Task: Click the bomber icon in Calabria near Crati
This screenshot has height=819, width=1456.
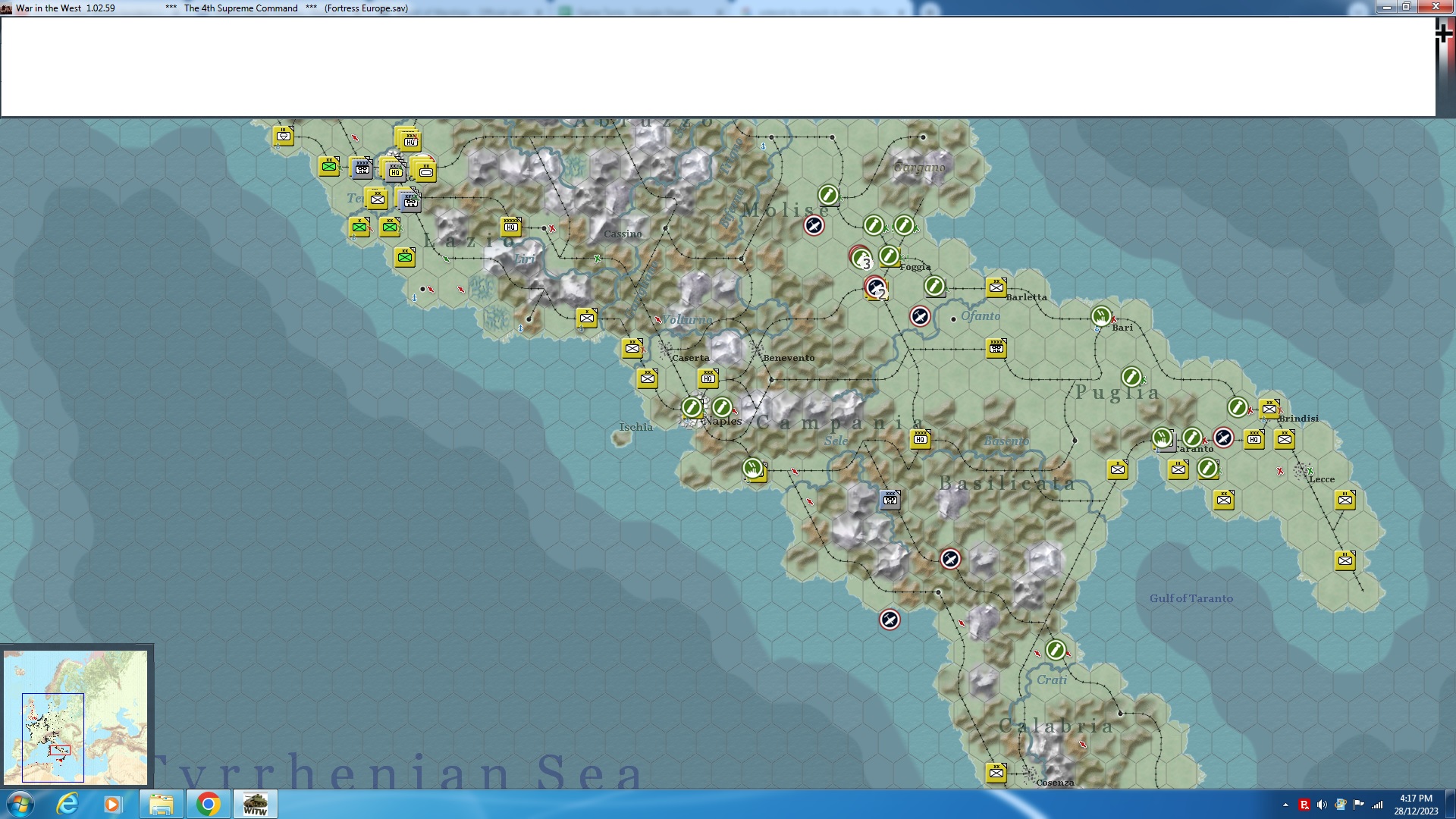Action: click(1056, 650)
